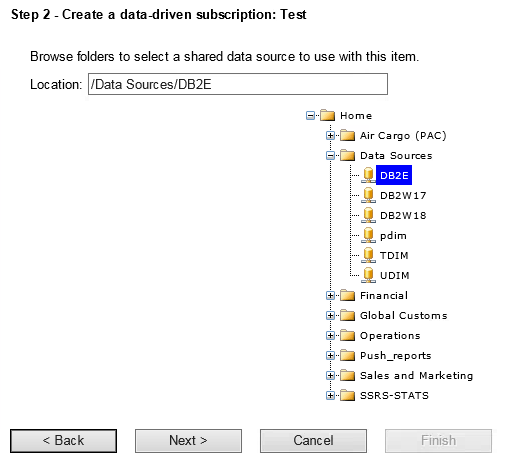Collapse the Data Sources folder
The image size is (513, 469).
330,156
